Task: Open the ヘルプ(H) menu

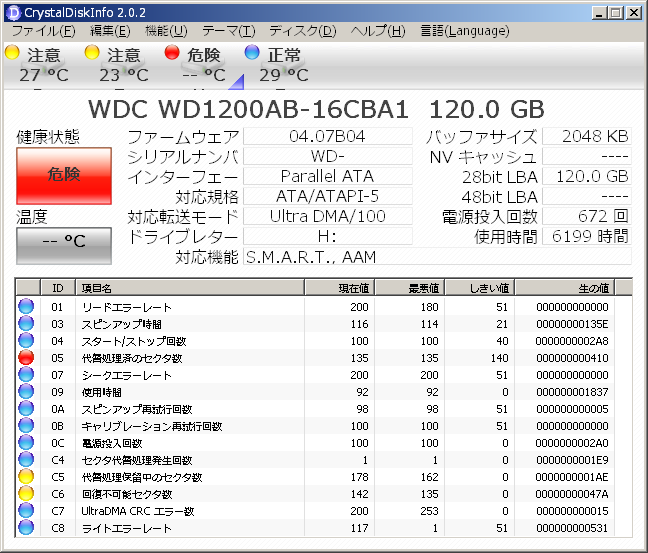Action: click(378, 31)
